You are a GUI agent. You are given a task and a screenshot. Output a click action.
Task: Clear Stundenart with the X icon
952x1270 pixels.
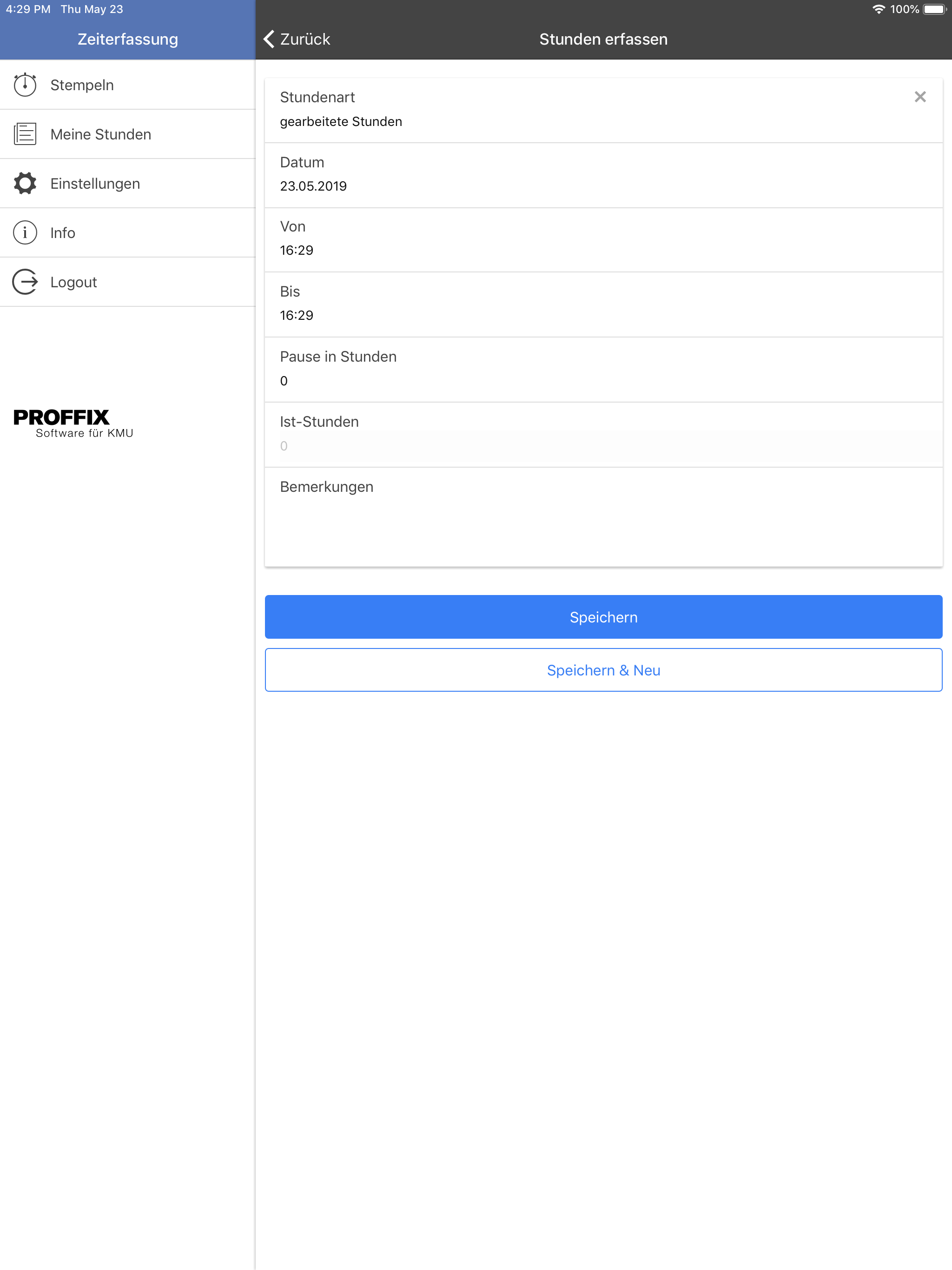[920, 96]
